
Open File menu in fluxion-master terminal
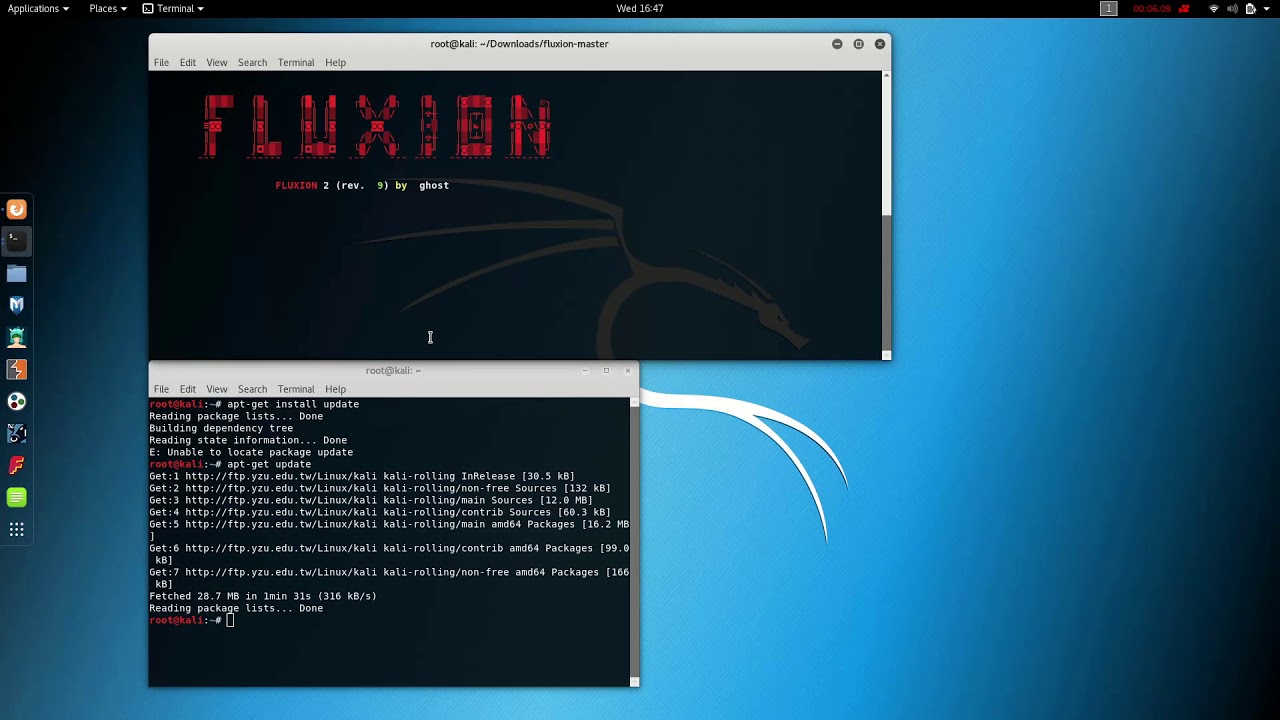click(x=161, y=62)
